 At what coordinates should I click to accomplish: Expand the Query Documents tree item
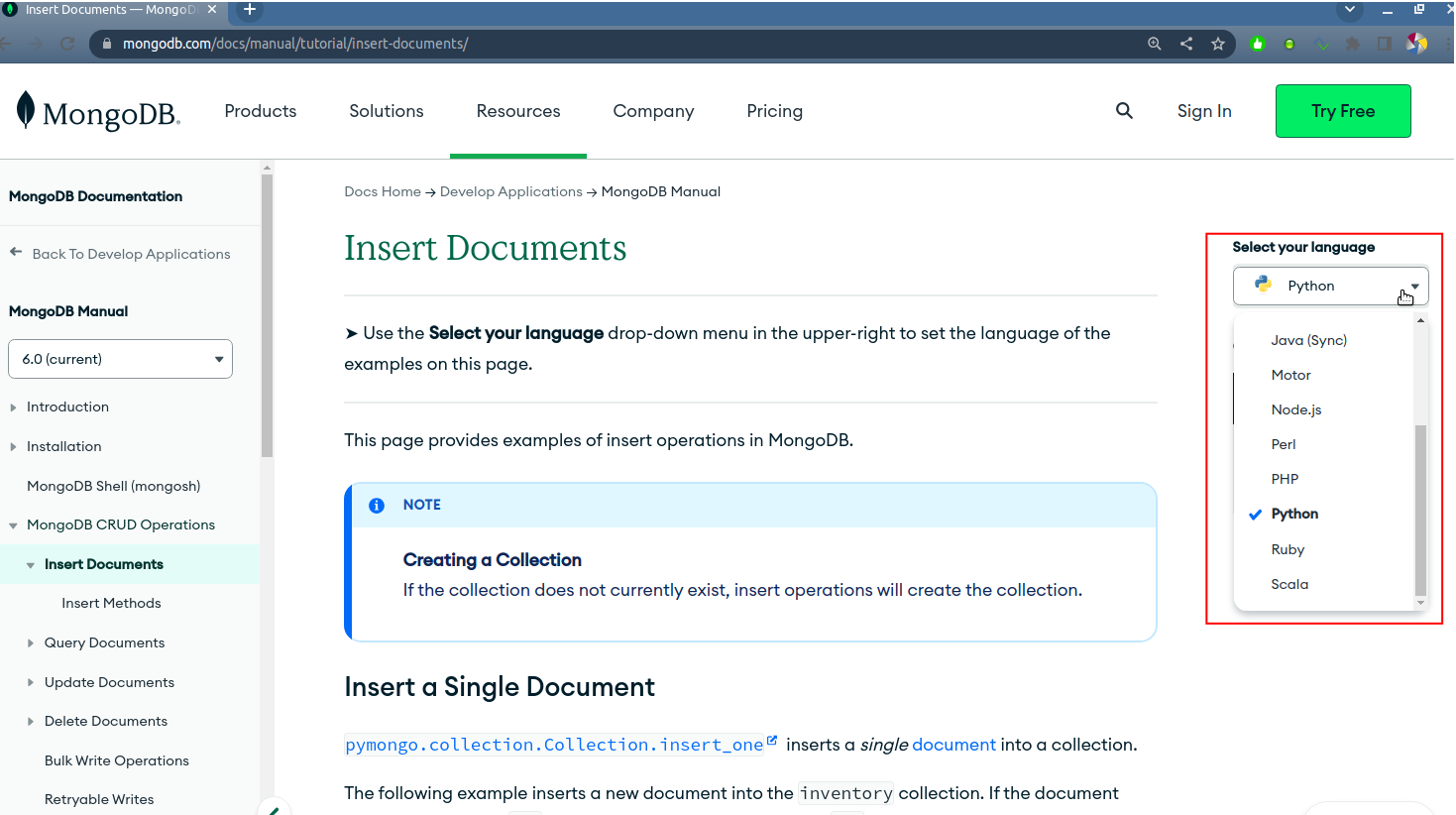(31, 643)
